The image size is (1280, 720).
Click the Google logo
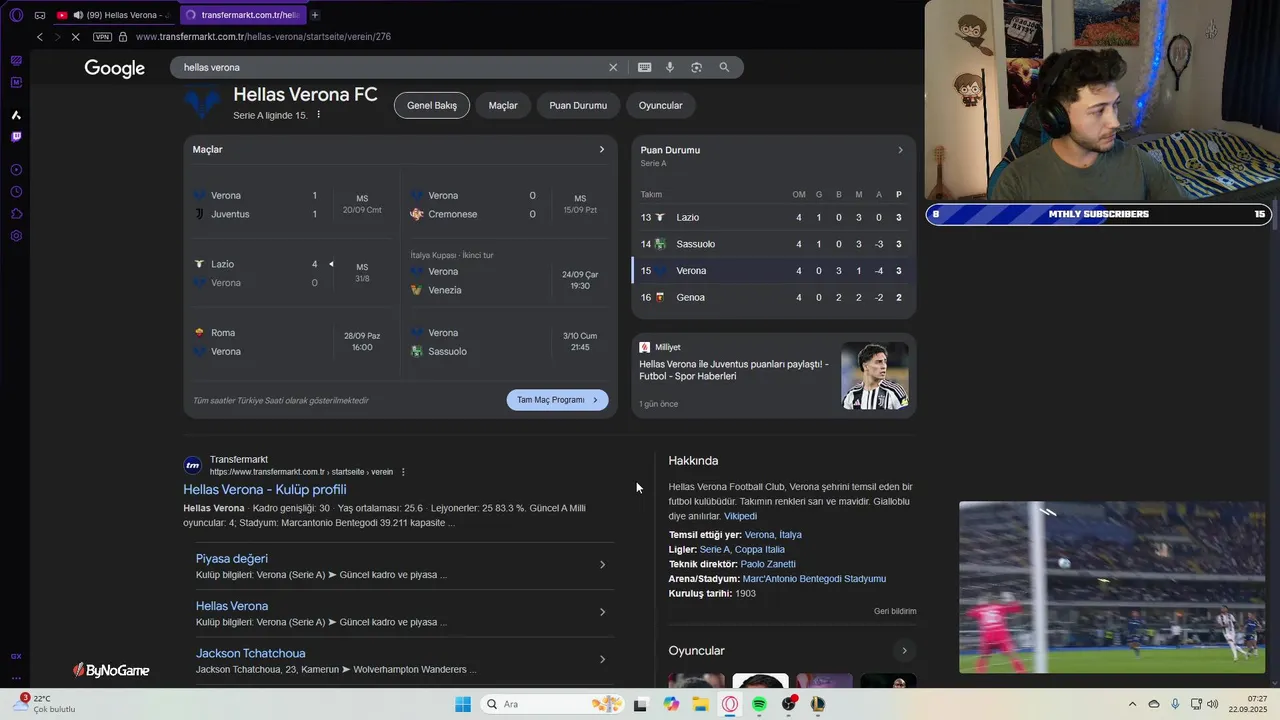(115, 68)
